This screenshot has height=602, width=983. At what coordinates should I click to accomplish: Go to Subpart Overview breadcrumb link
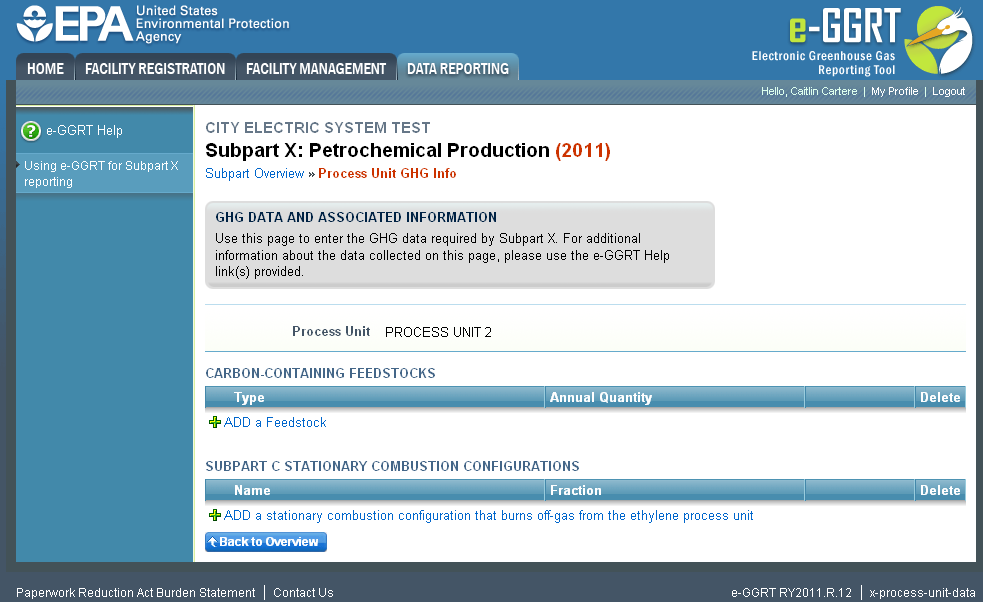point(255,174)
